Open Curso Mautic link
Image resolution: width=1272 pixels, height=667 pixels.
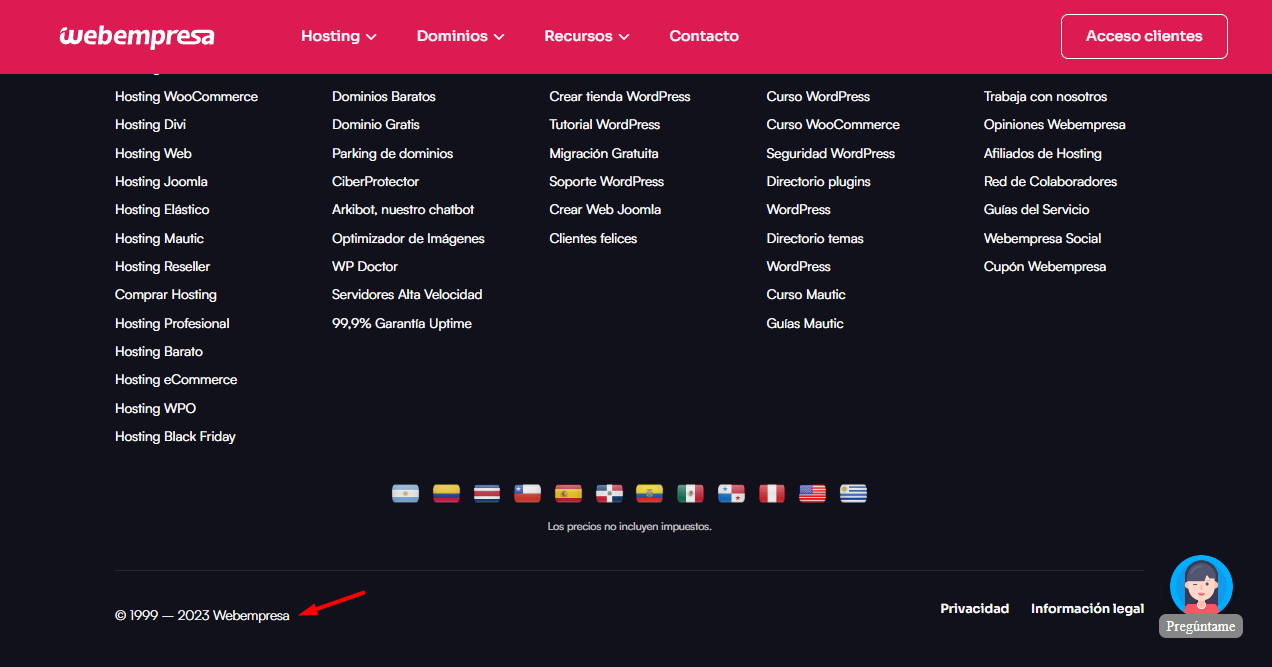806,295
